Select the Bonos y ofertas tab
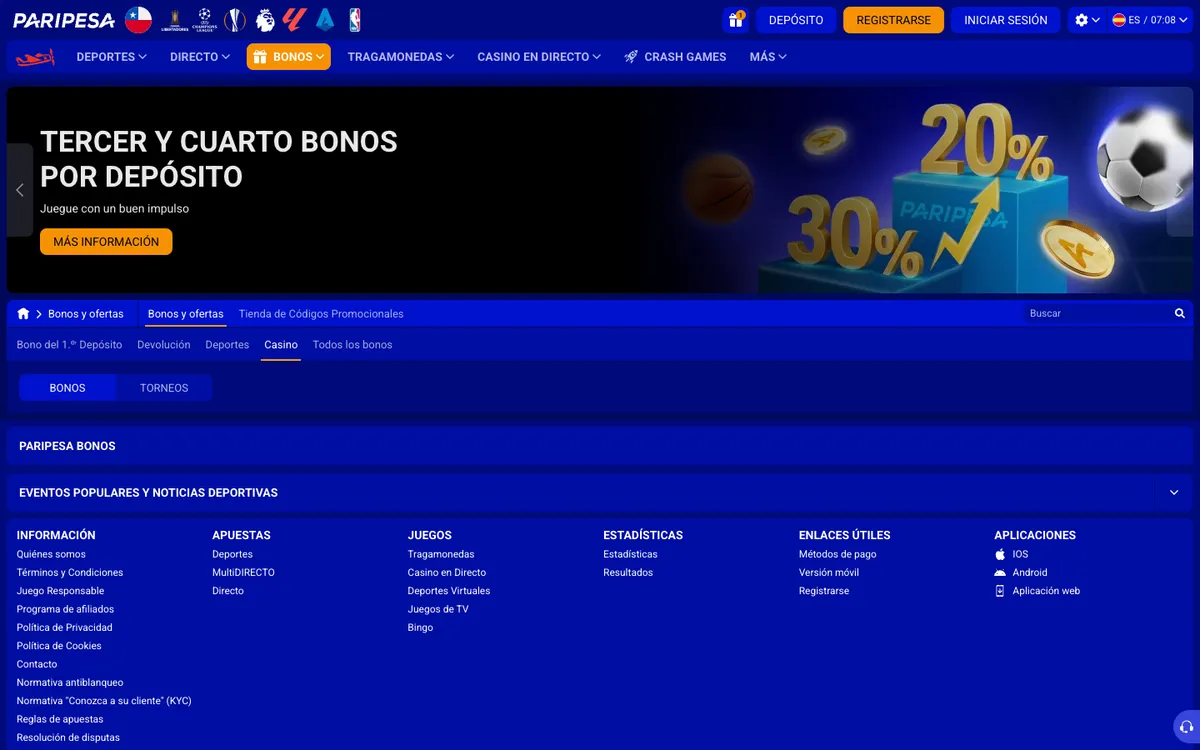This screenshot has width=1200, height=750. [186, 314]
